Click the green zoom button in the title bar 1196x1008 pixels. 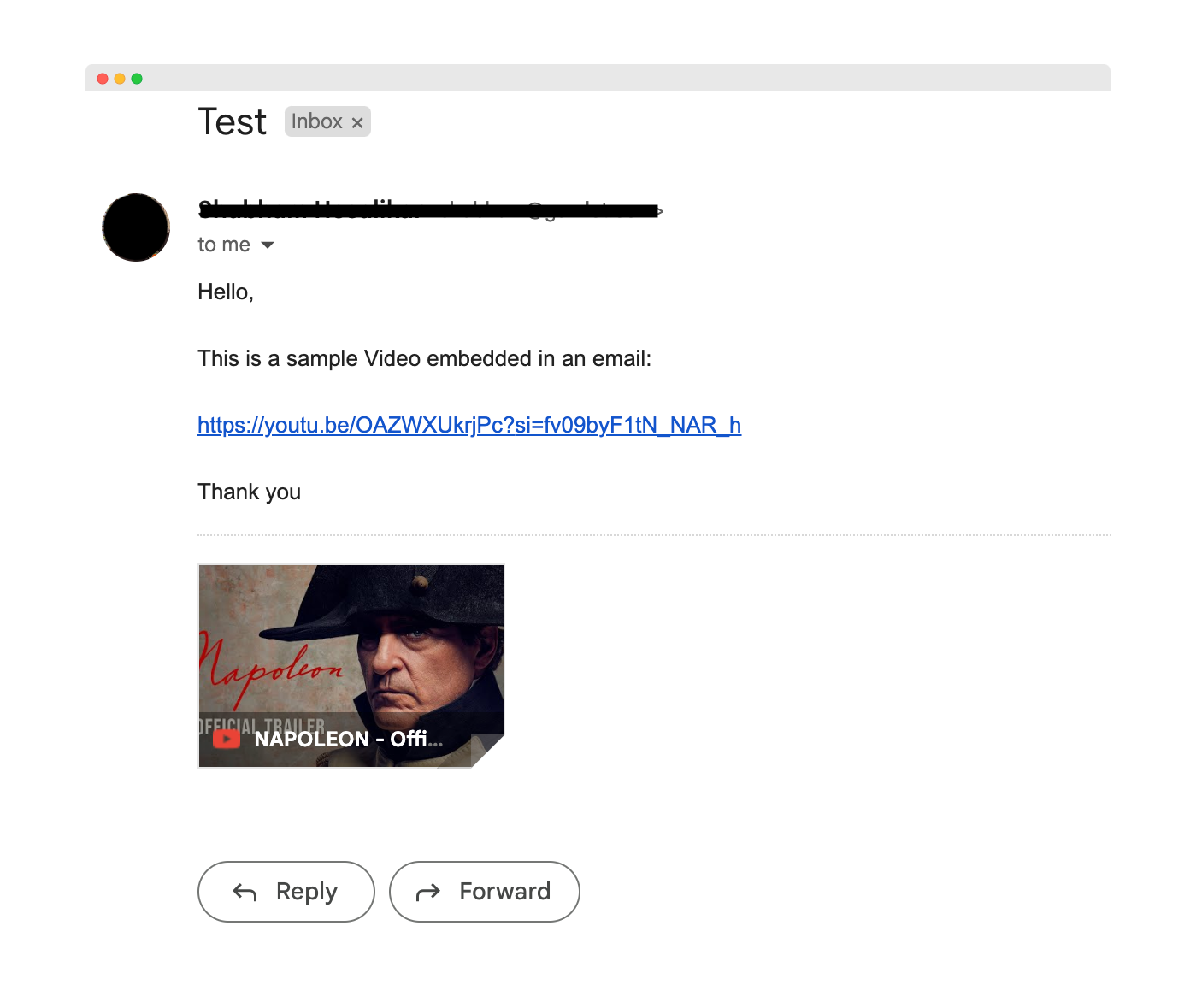[138, 77]
